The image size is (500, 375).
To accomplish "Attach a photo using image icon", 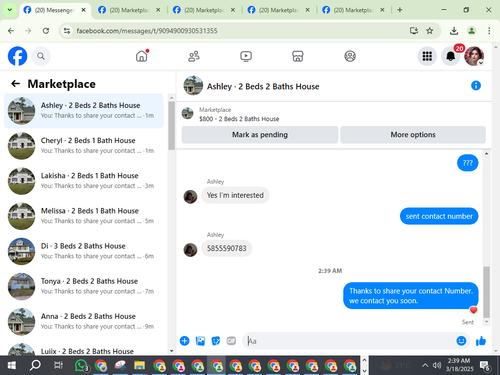I will coord(200,341).
